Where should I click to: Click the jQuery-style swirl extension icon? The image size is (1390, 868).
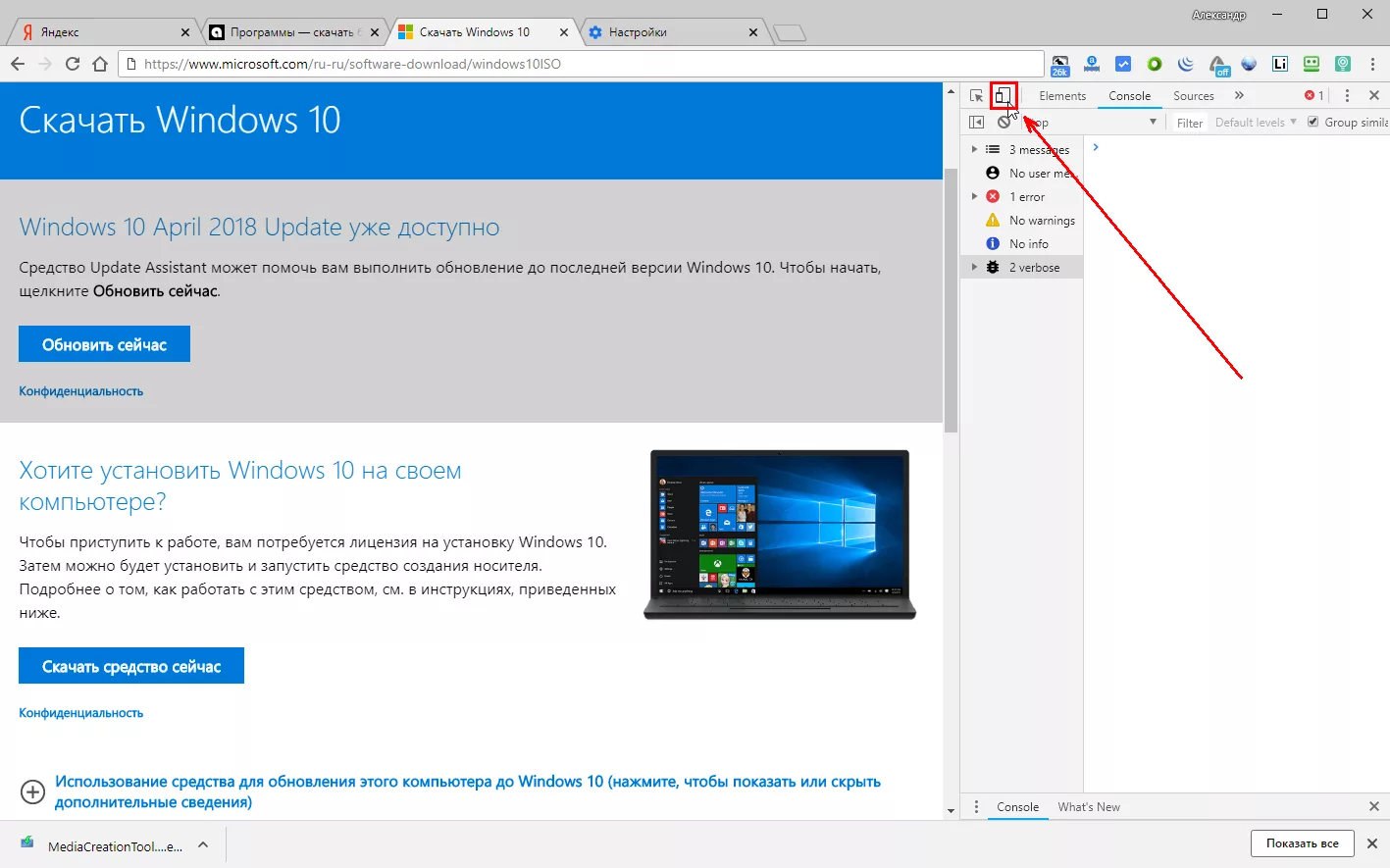click(1186, 64)
